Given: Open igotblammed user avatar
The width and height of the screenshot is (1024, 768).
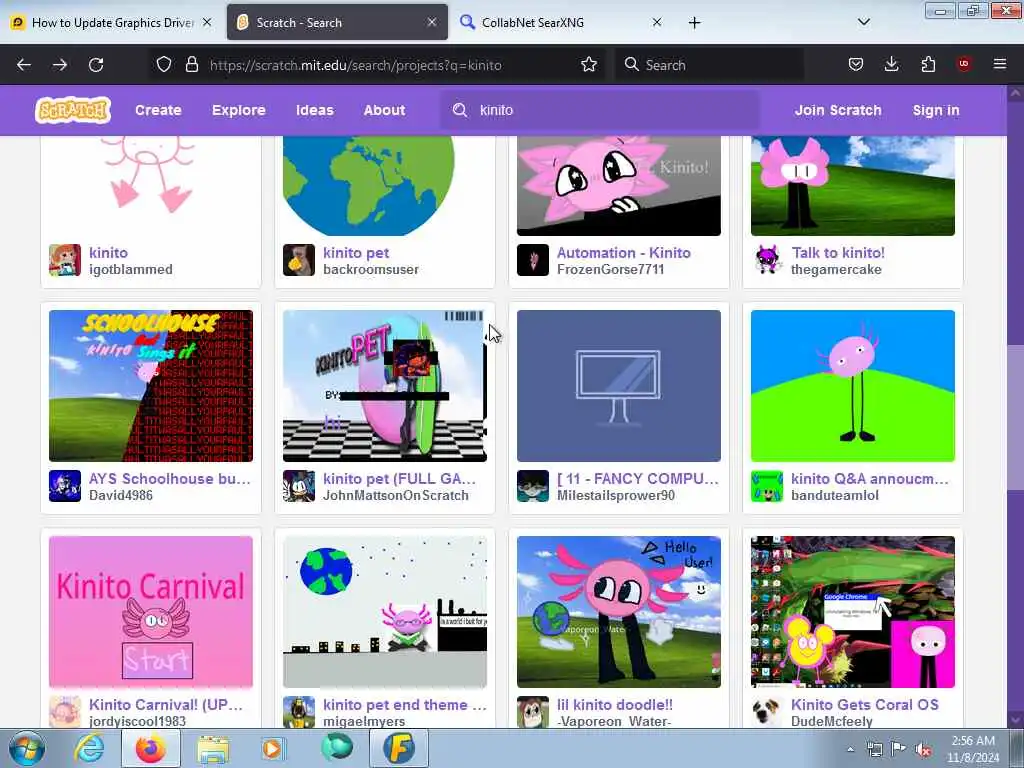Looking at the screenshot, I should tap(65, 260).
